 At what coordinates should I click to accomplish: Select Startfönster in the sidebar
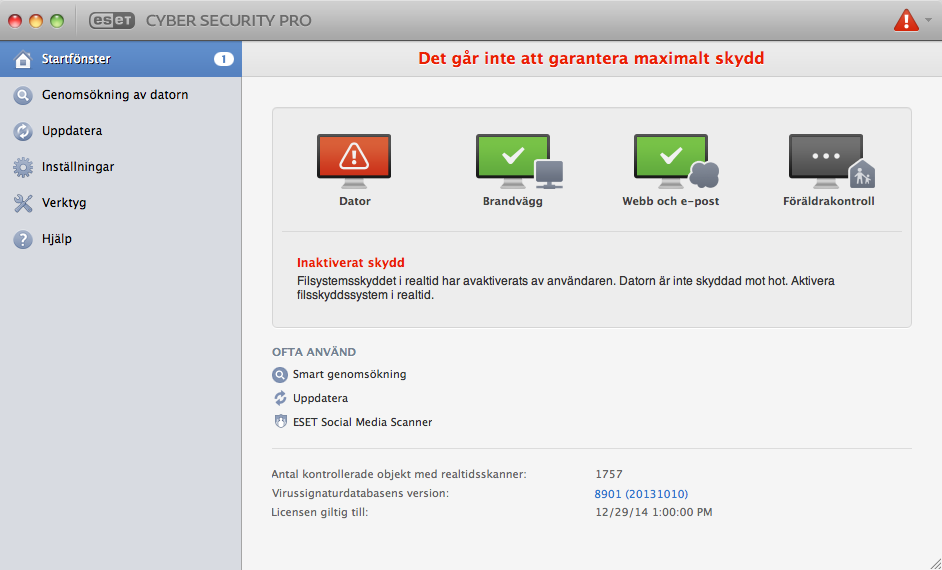click(121, 59)
